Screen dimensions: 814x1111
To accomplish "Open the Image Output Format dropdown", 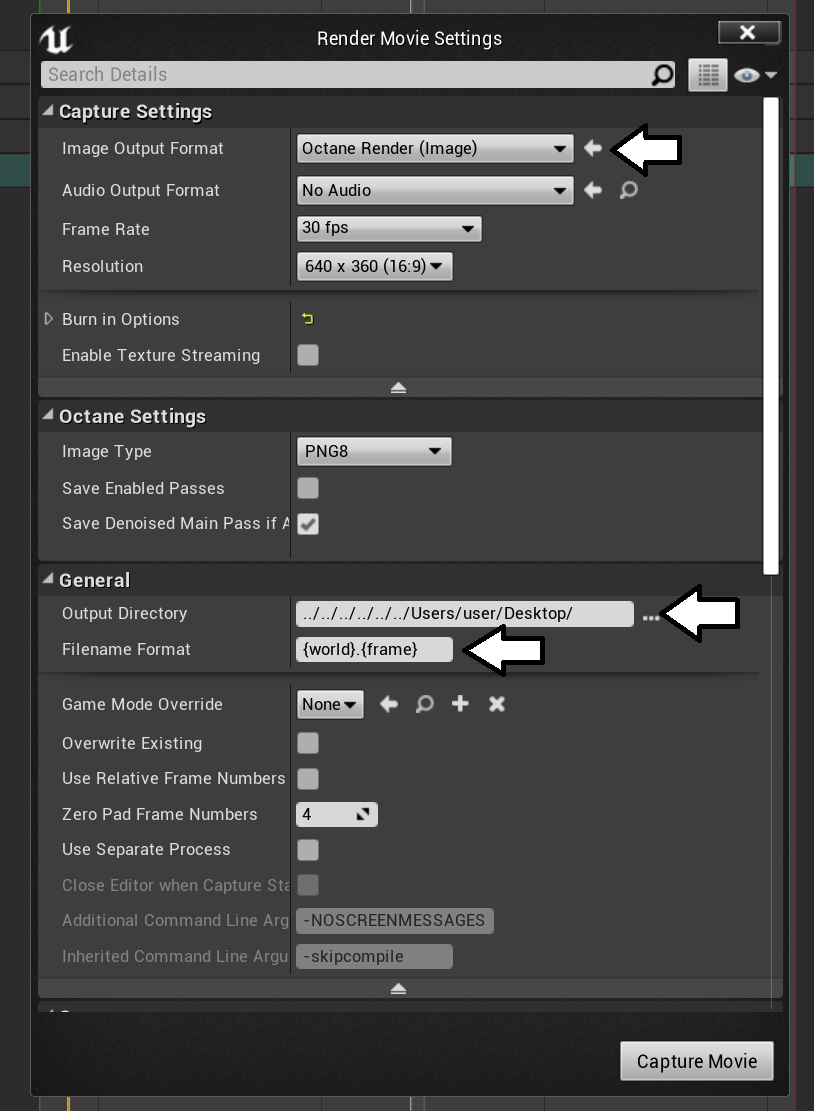I will pyautogui.click(x=435, y=148).
